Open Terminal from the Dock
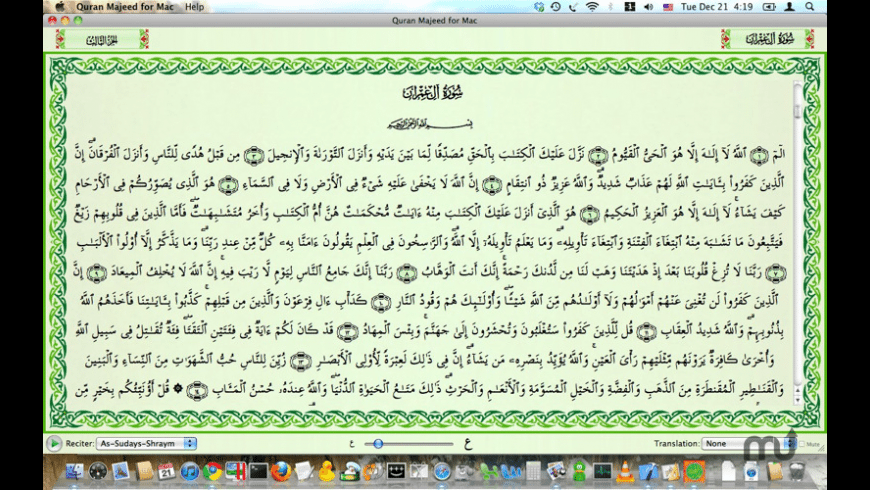This screenshot has height=490, width=870. pos(259,471)
